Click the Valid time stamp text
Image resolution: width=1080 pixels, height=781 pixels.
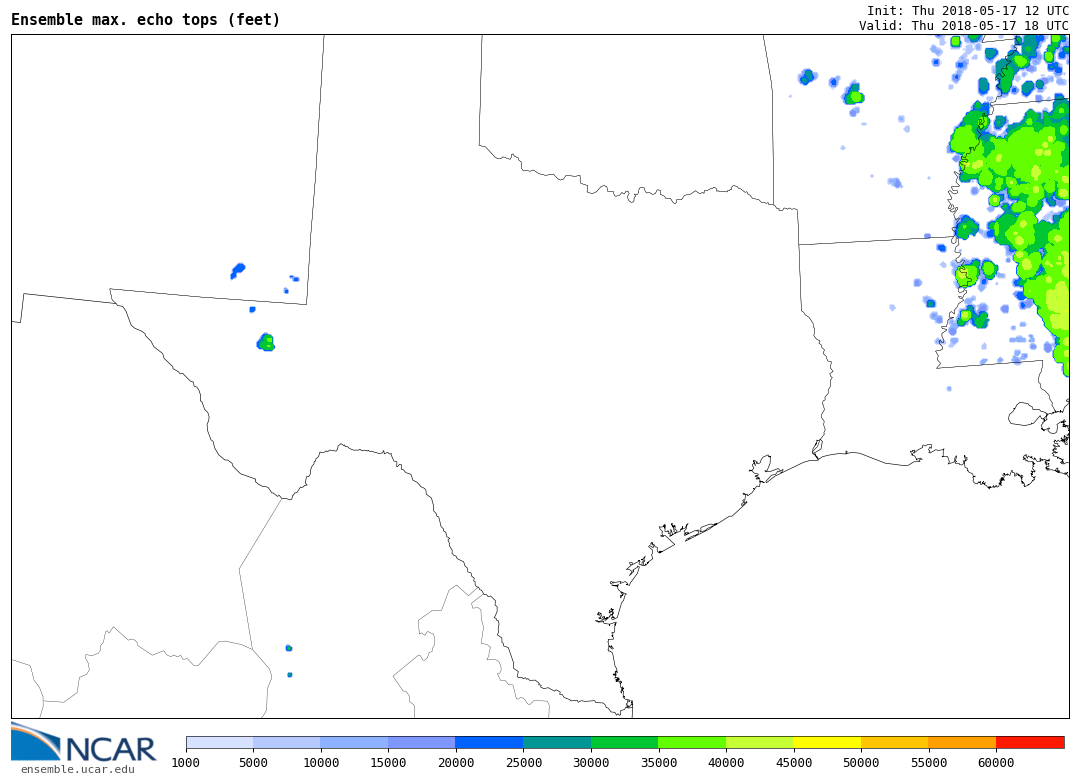963,26
